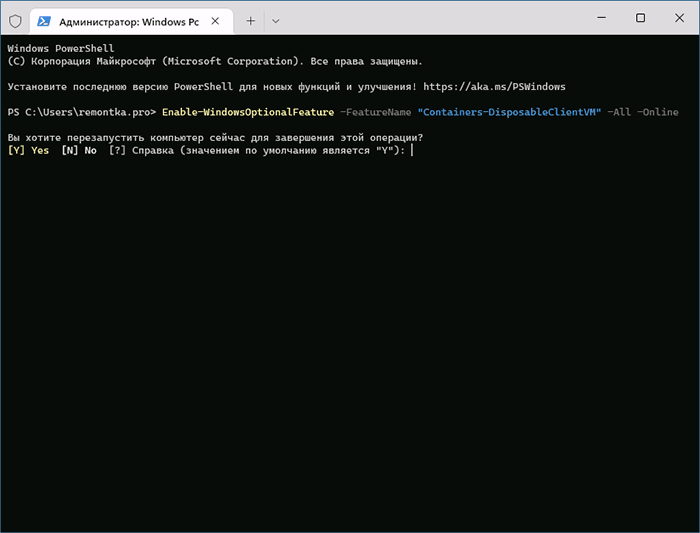
Task: Click the Enable-WindowsOptionalFeature command text
Action: (x=248, y=112)
